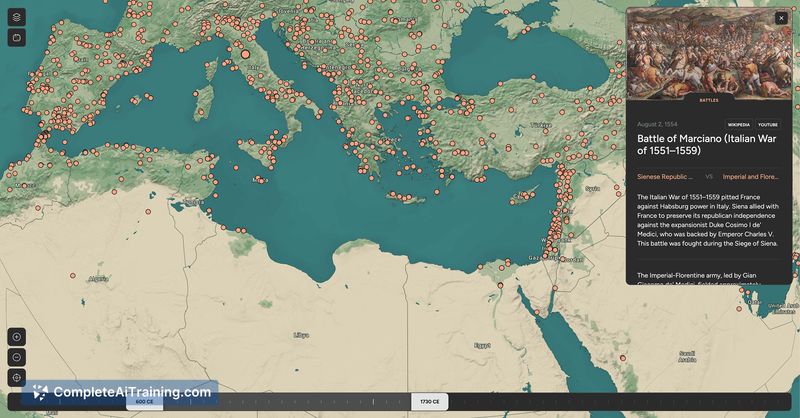Click the square icon below layers button
The image size is (800, 418).
pos(16,38)
